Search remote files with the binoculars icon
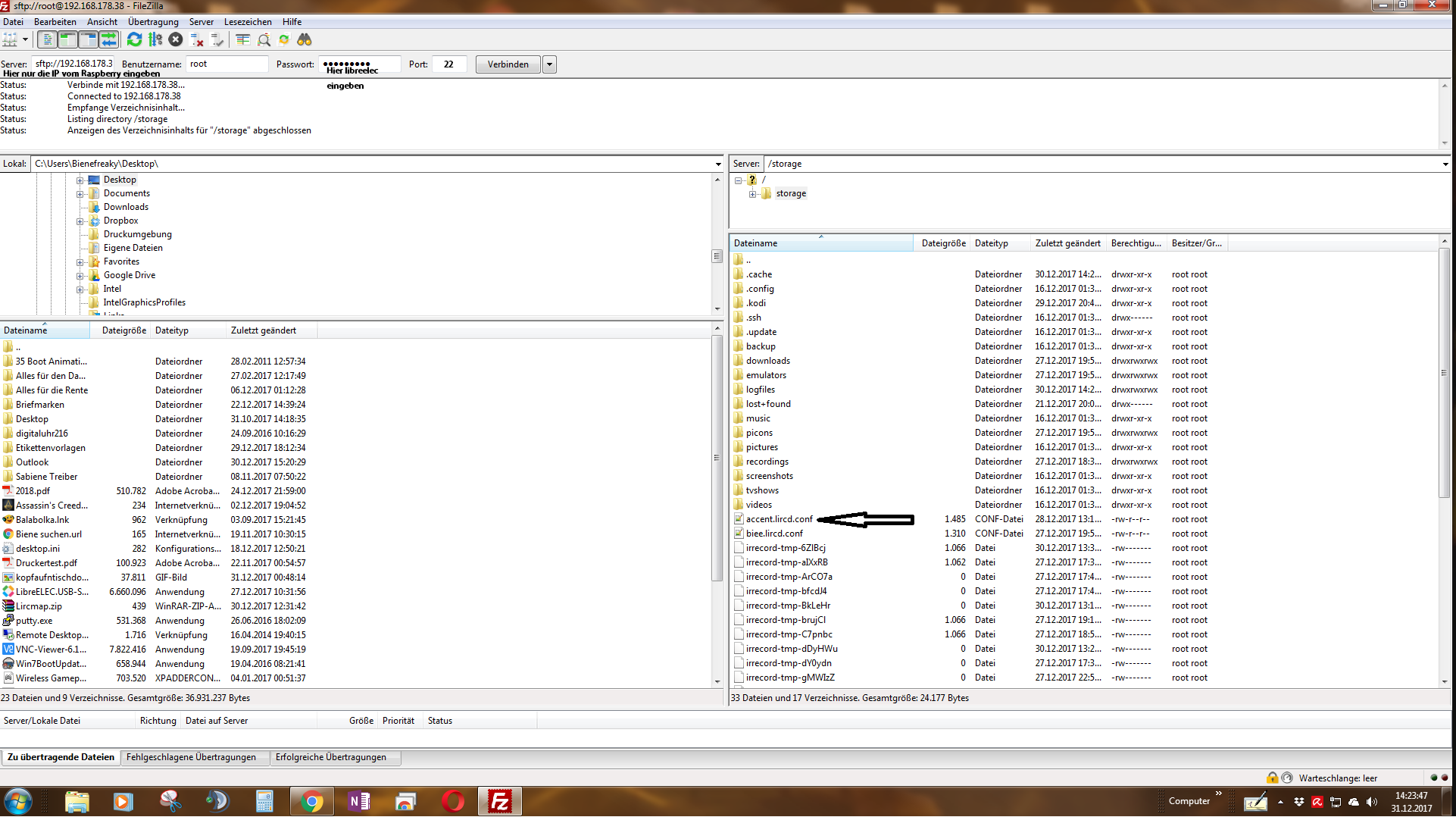Screen dimensions: 1456x817 305,39
